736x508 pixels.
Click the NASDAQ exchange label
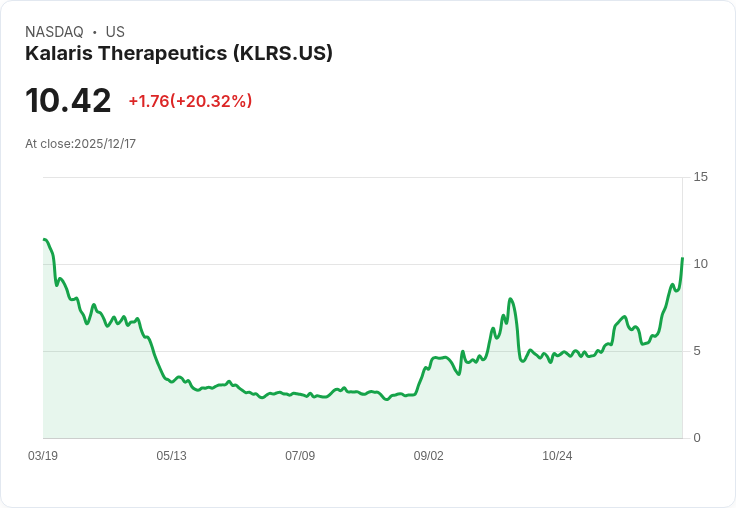54,32
